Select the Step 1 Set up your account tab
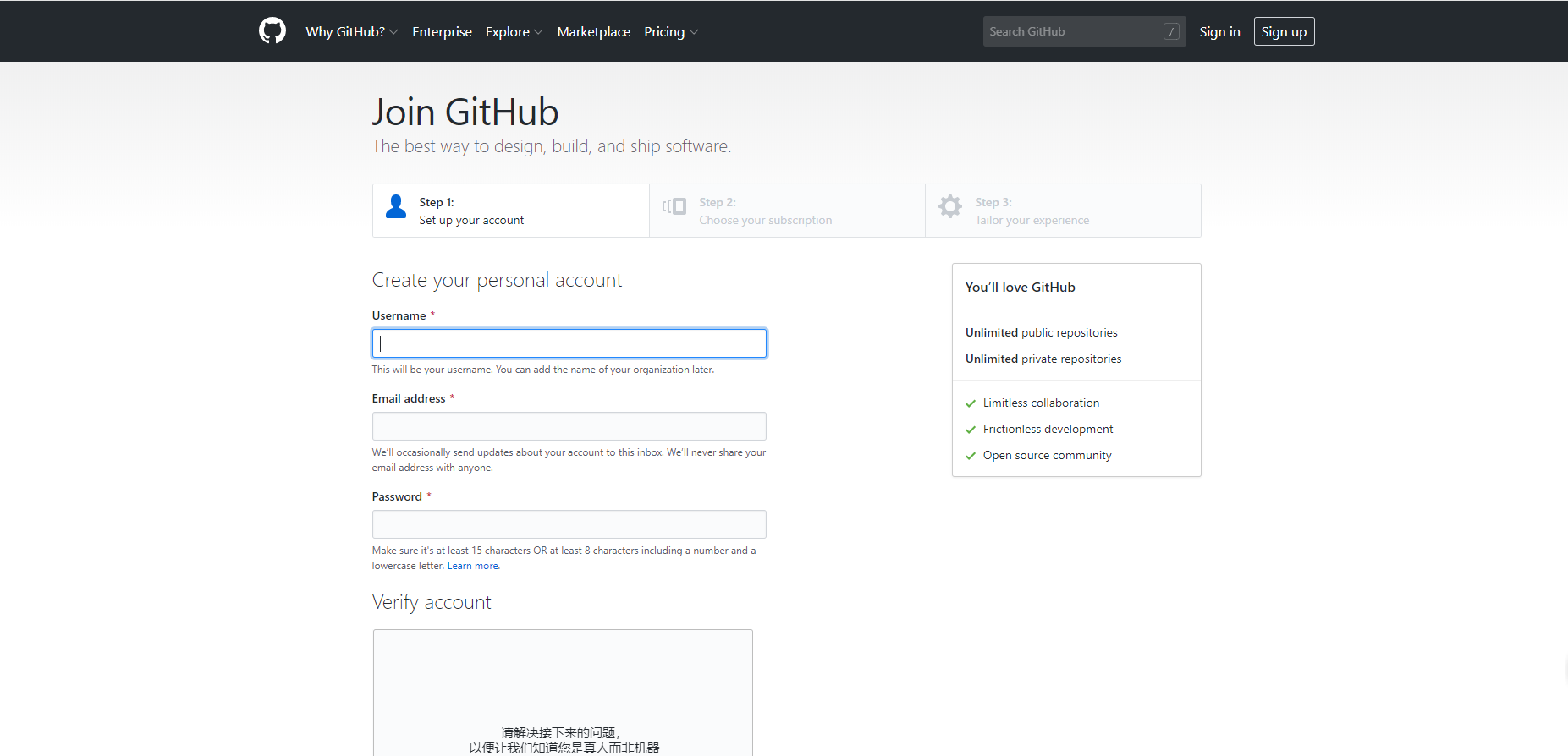The height and width of the screenshot is (756, 1568). pos(511,211)
